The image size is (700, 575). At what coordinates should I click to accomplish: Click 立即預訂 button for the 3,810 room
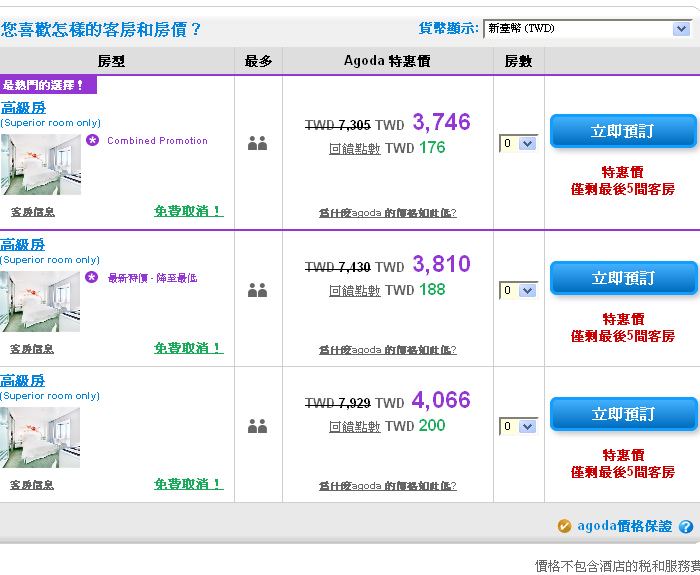623,278
